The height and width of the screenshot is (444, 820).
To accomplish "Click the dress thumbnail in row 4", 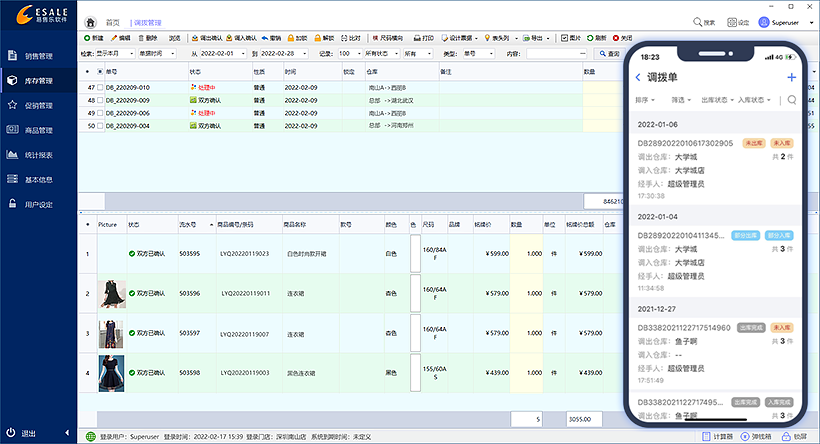I will (110, 373).
